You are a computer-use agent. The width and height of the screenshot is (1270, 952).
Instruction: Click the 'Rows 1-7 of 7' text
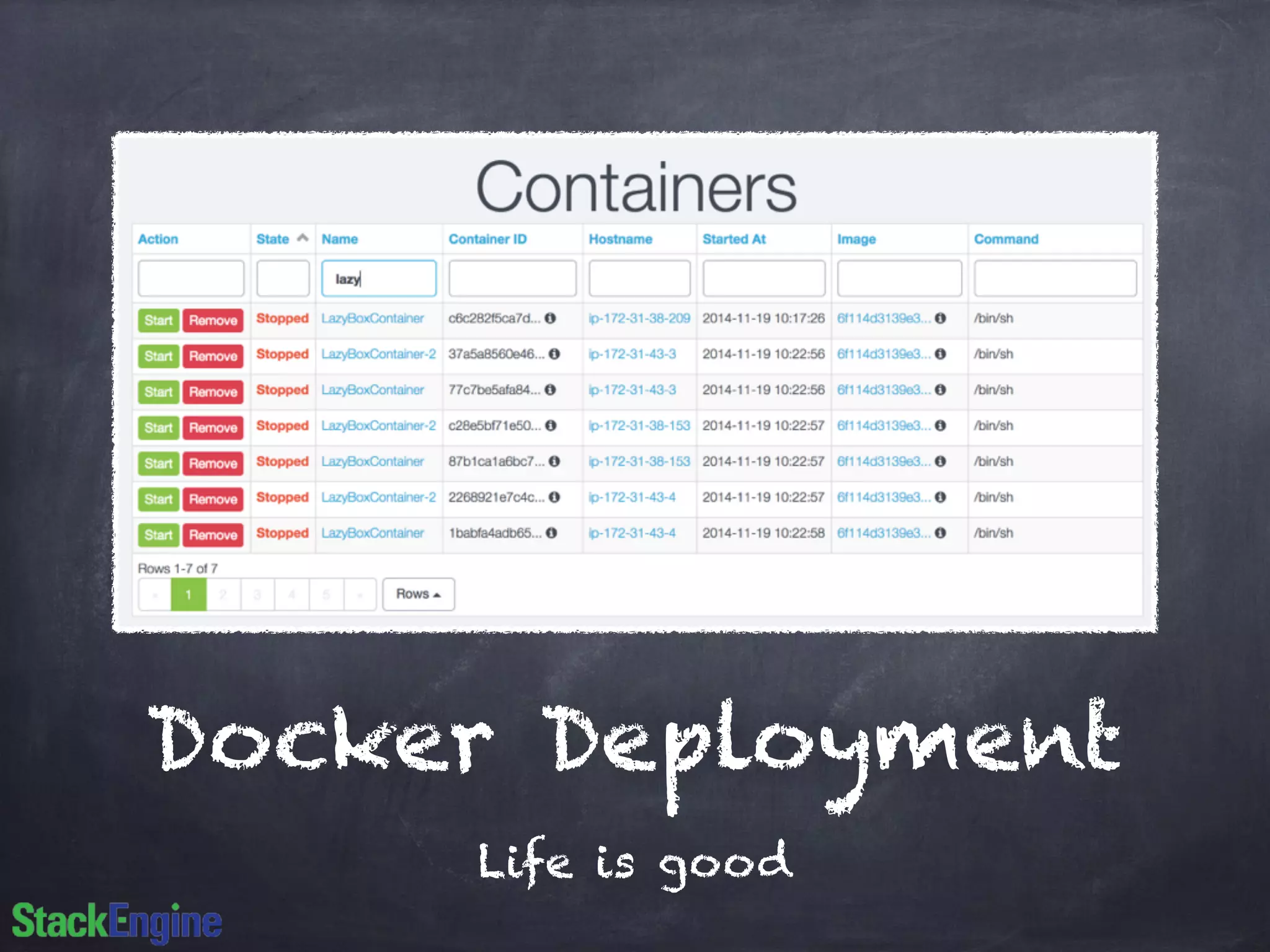click(178, 568)
